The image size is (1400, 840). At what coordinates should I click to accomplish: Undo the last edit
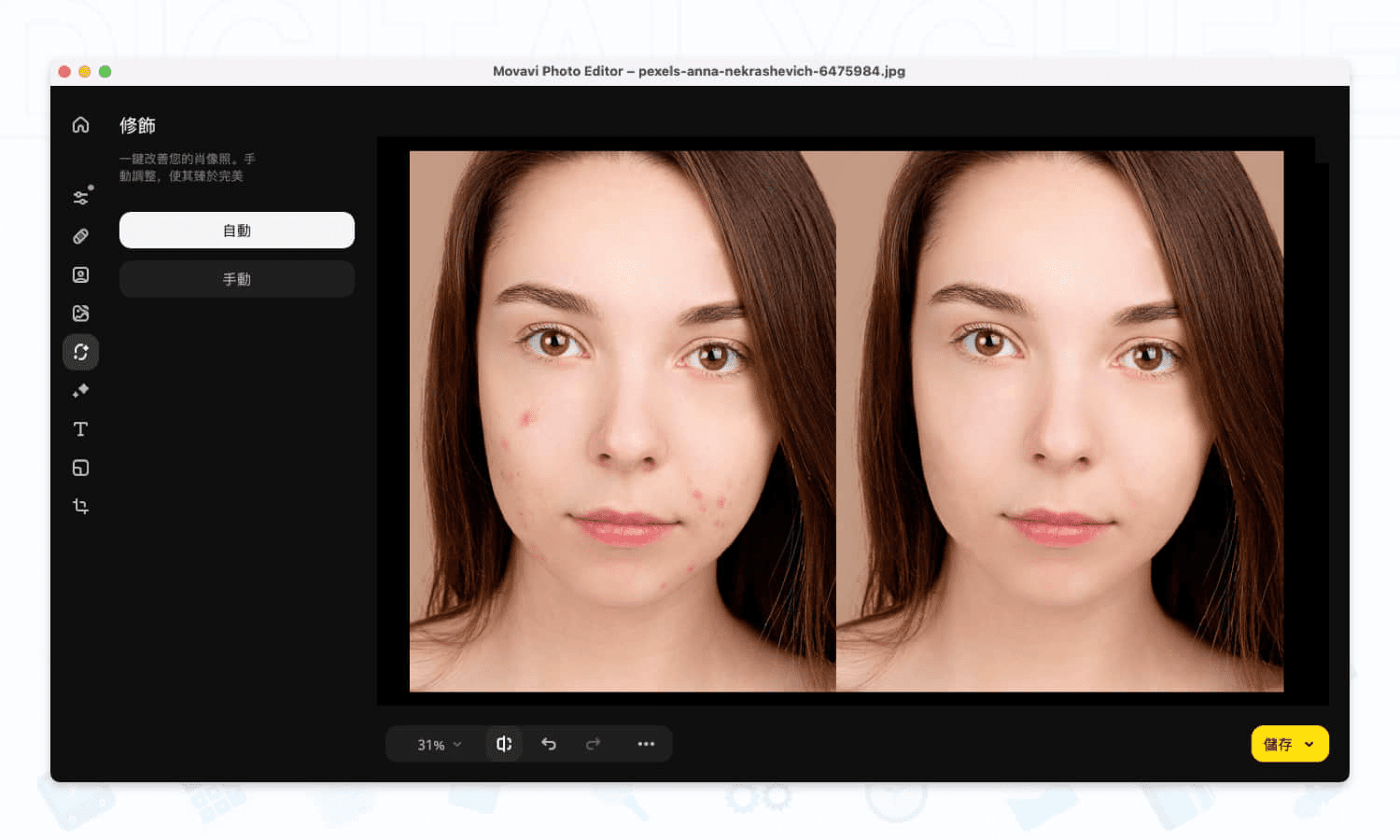(549, 744)
